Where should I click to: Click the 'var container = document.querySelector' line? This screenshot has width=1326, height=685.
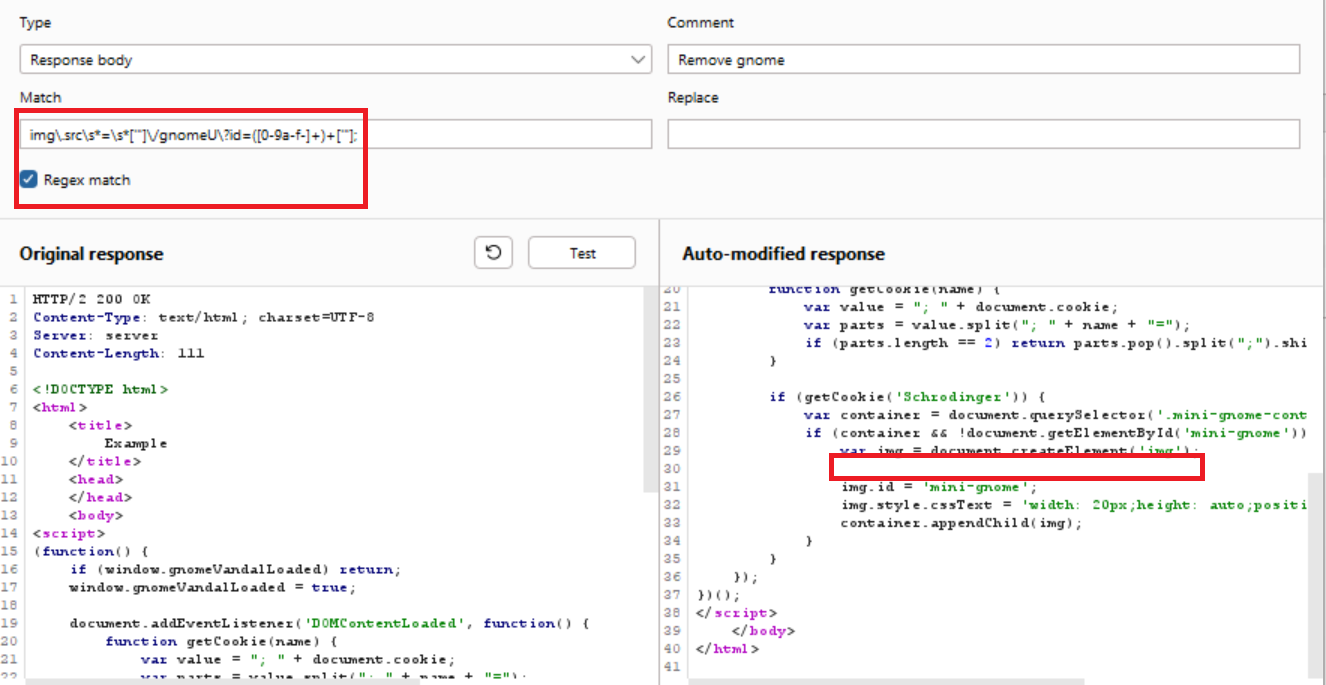1055,414
